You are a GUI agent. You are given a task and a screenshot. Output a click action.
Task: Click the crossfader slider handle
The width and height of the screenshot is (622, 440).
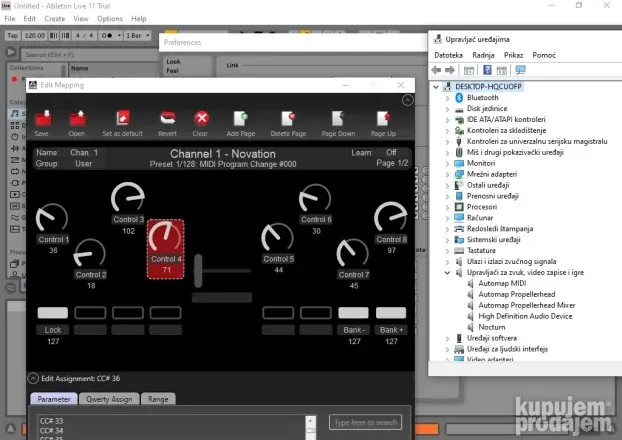pyautogui.click(x=198, y=271)
